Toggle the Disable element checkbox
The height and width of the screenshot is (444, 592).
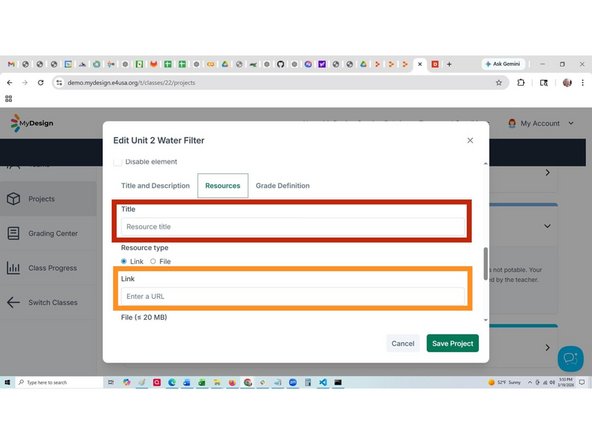click(117, 162)
